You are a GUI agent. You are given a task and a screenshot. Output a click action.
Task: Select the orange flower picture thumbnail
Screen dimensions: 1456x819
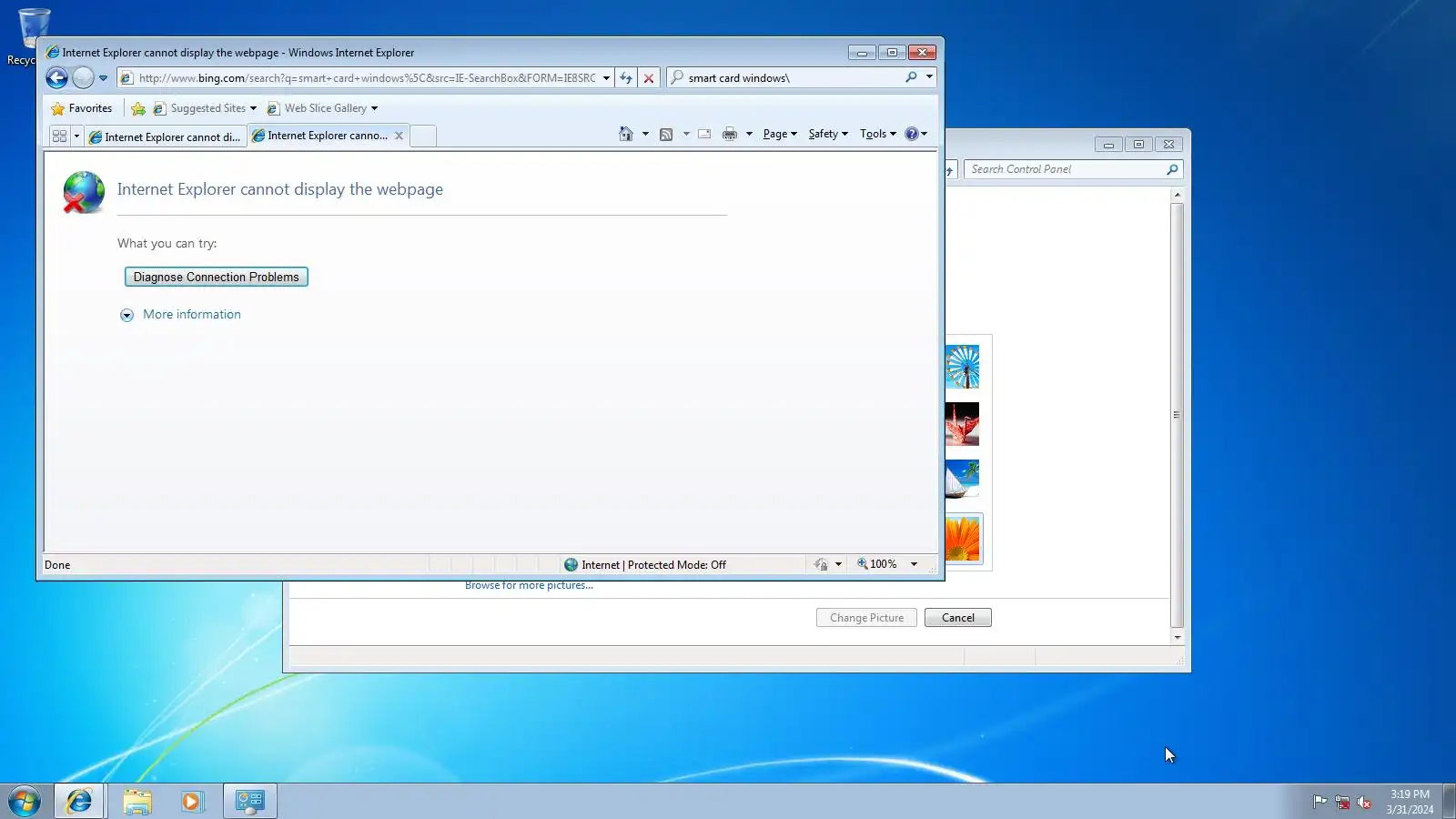(x=963, y=539)
